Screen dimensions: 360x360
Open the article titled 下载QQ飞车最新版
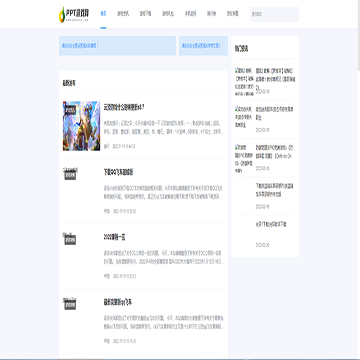pos(118,173)
